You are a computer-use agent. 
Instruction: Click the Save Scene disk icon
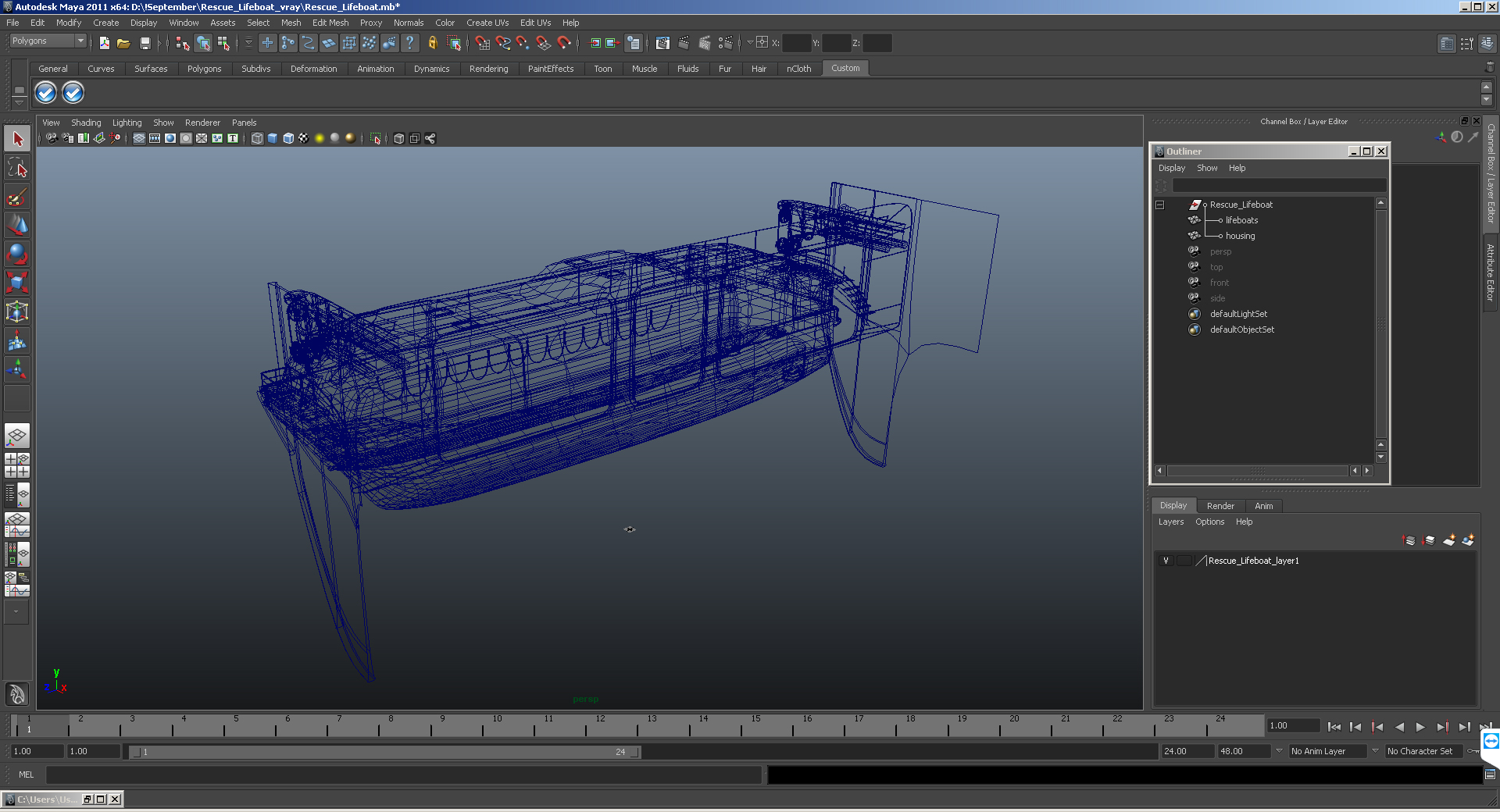click(145, 43)
